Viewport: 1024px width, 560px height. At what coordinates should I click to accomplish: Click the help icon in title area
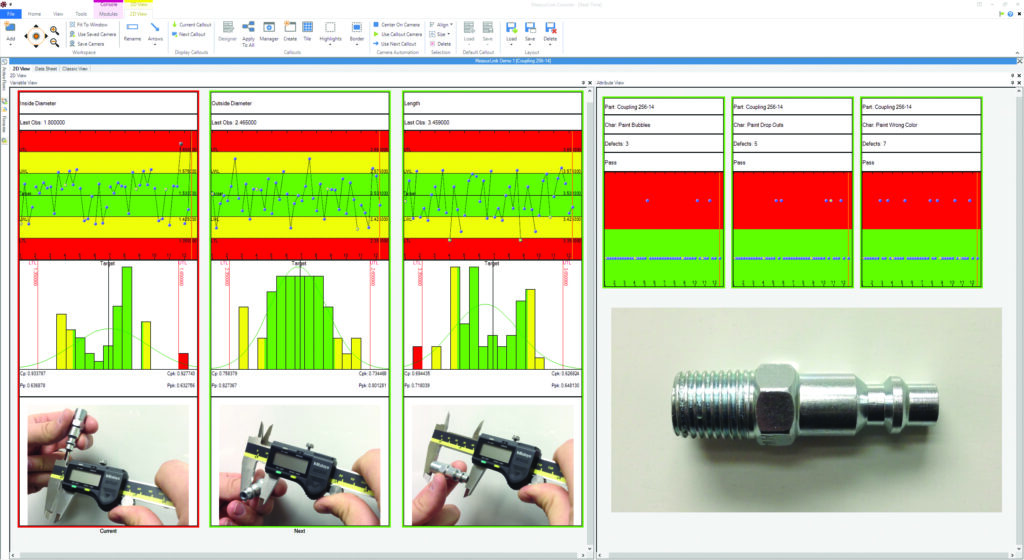(1010, 14)
